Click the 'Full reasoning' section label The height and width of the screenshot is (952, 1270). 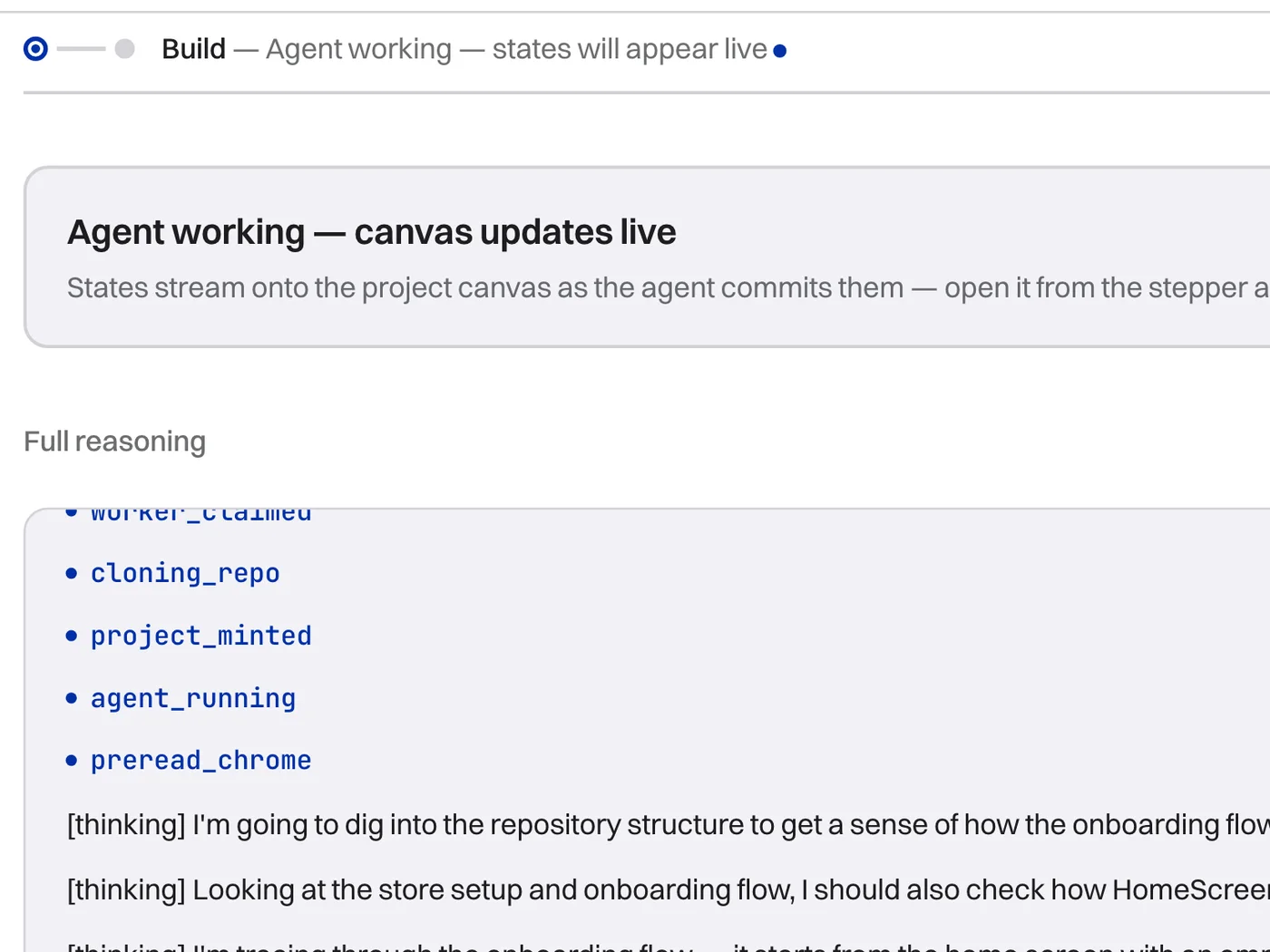click(115, 442)
